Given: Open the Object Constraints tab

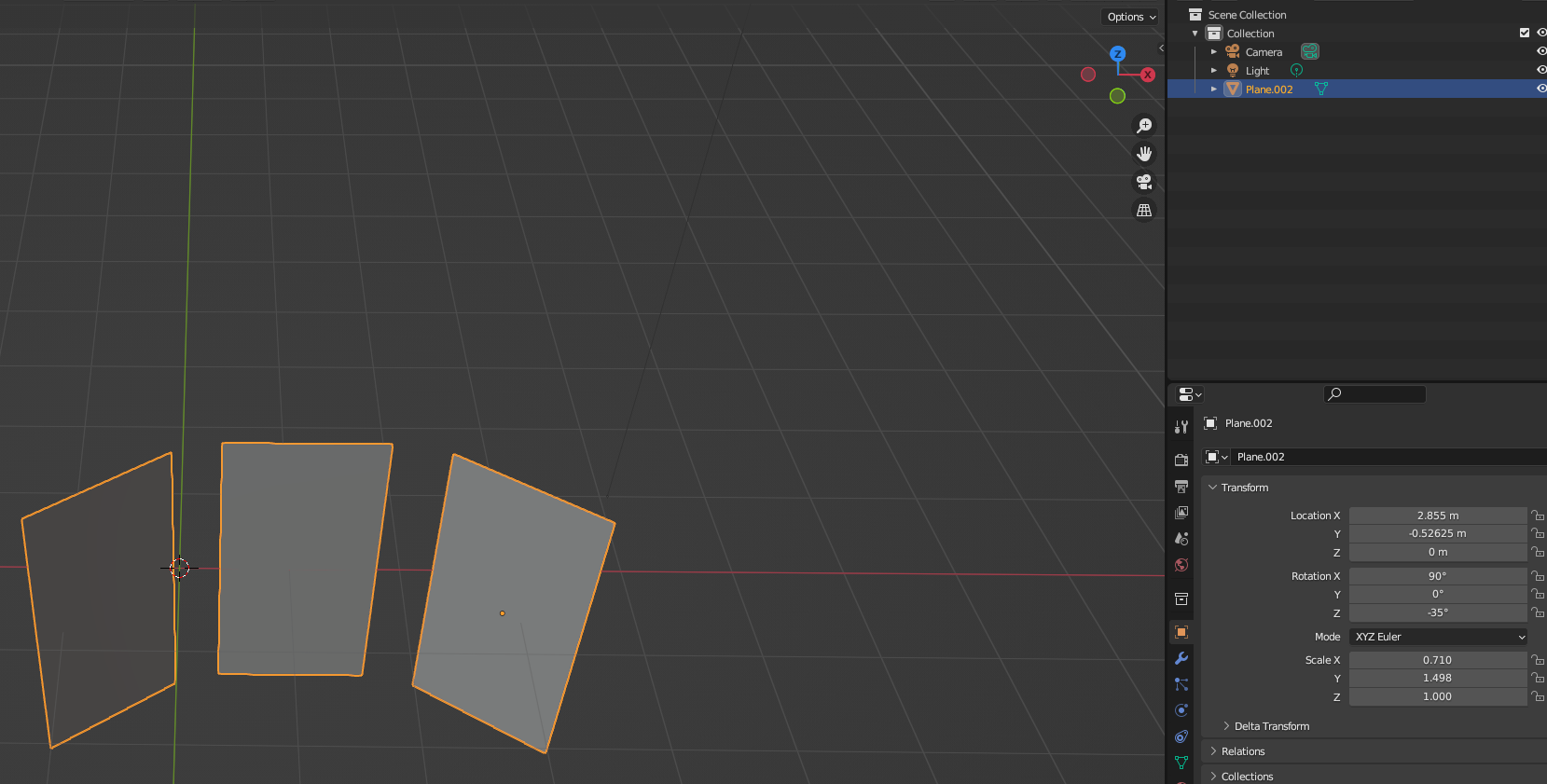Looking at the screenshot, I should [1181, 736].
